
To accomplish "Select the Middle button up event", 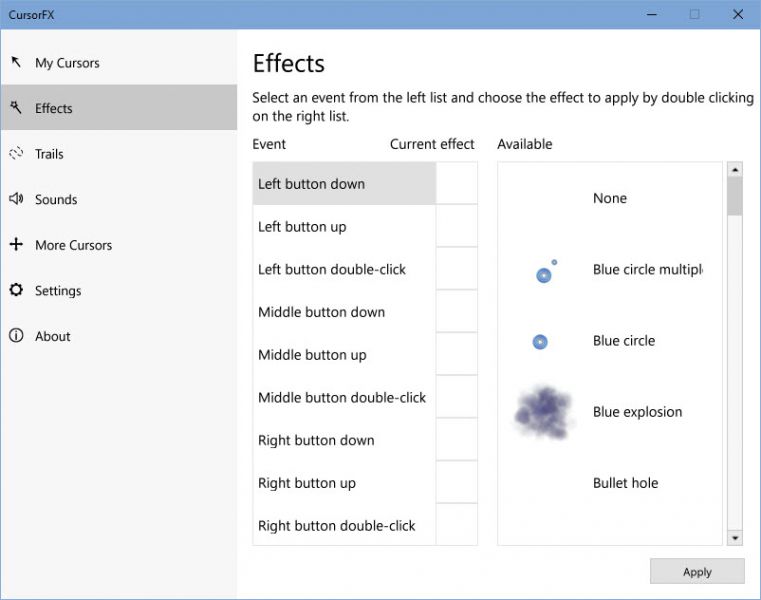I will [344, 354].
